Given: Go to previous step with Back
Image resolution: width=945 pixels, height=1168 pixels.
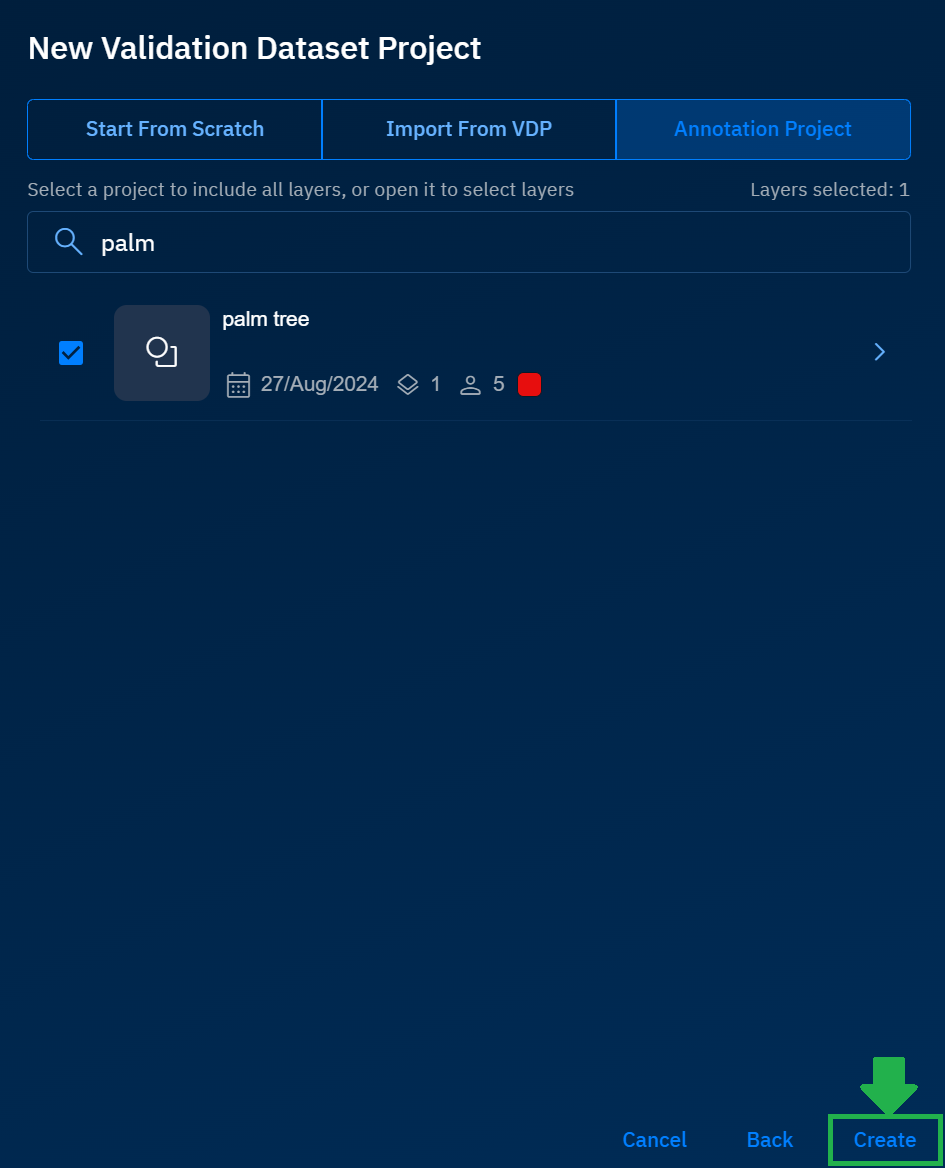Looking at the screenshot, I should pyautogui.click(x=770, y=1140).
